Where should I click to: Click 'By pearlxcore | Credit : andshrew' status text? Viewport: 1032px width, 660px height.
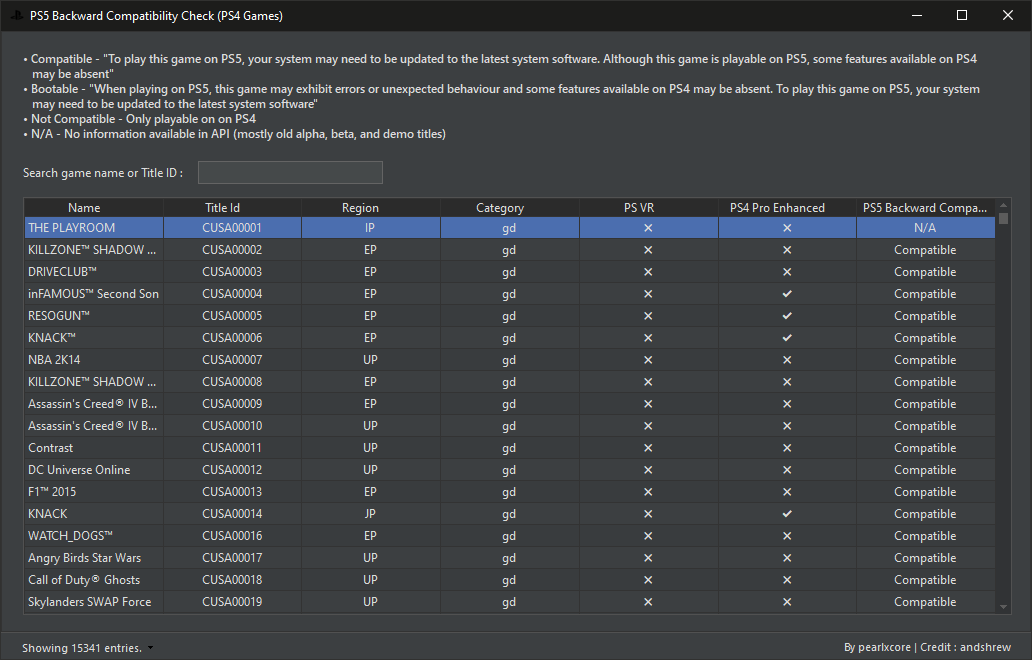pos(927,647)
